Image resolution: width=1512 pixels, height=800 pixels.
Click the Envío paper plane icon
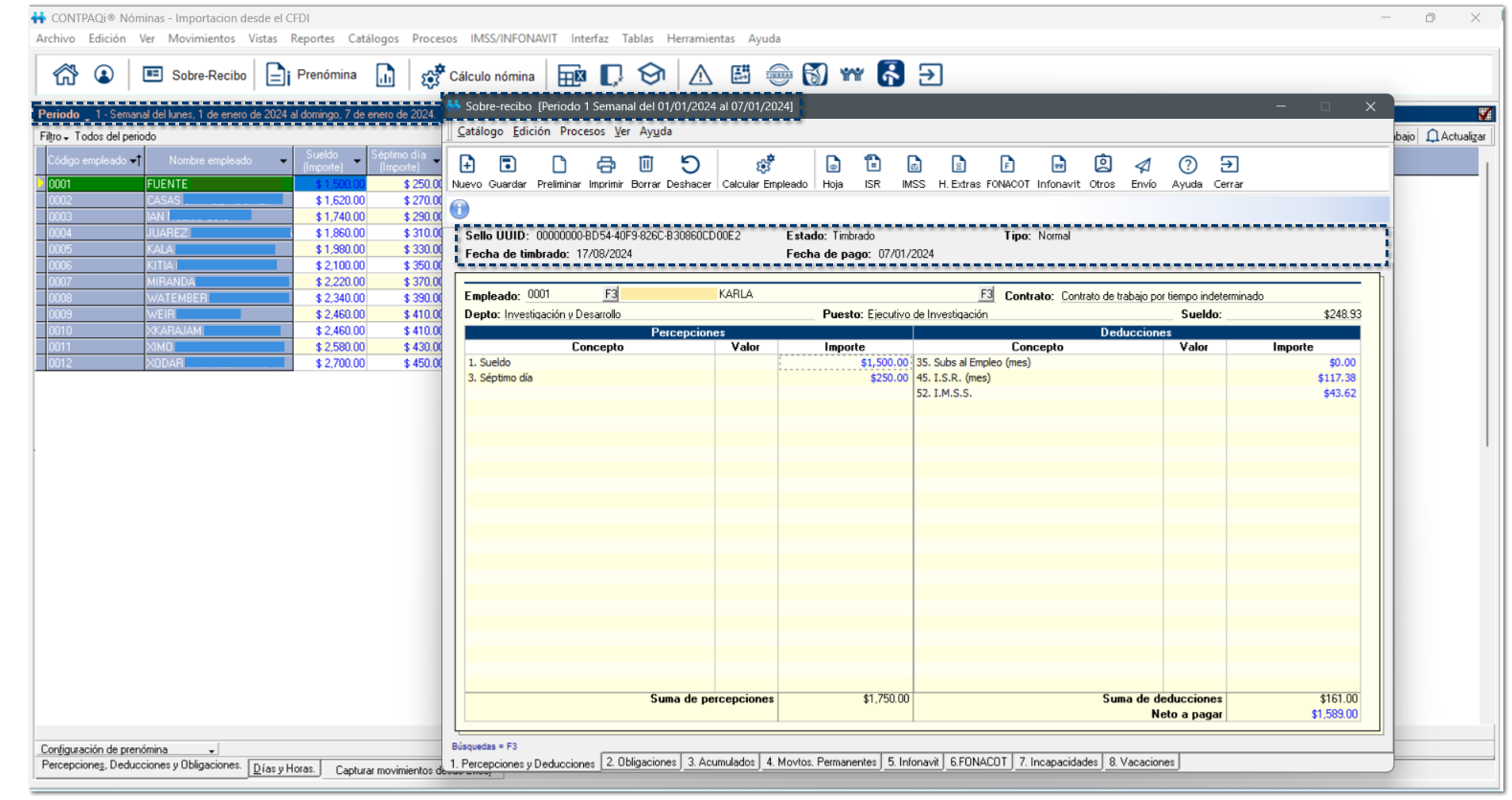pos(1142,166)
